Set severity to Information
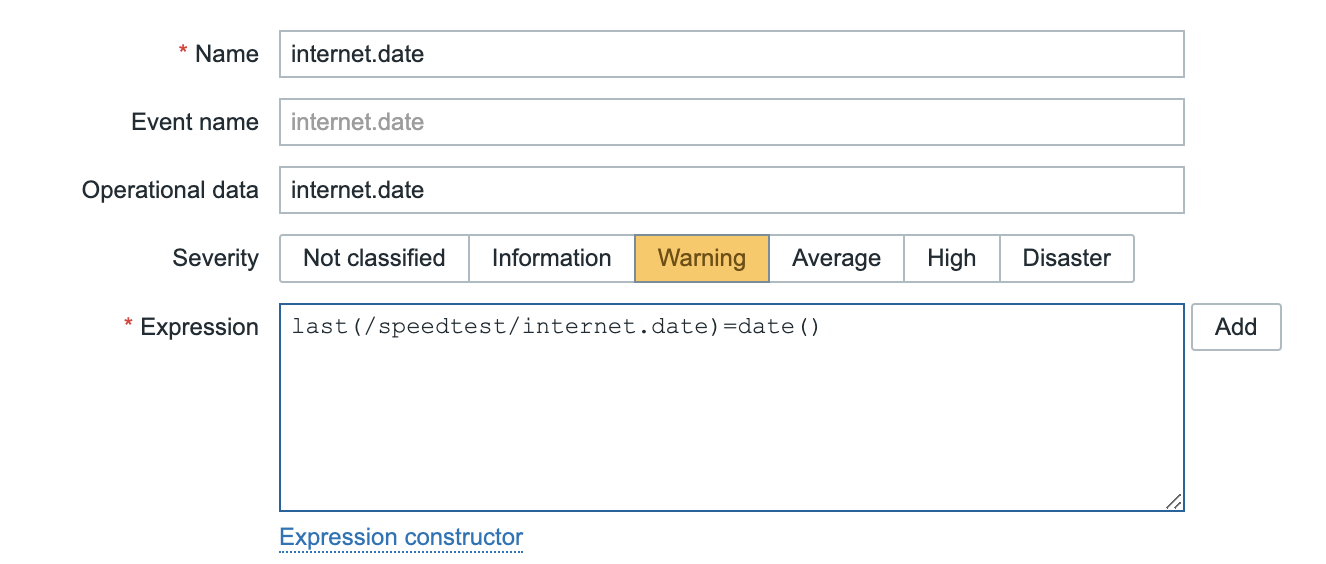 [551, 258]
